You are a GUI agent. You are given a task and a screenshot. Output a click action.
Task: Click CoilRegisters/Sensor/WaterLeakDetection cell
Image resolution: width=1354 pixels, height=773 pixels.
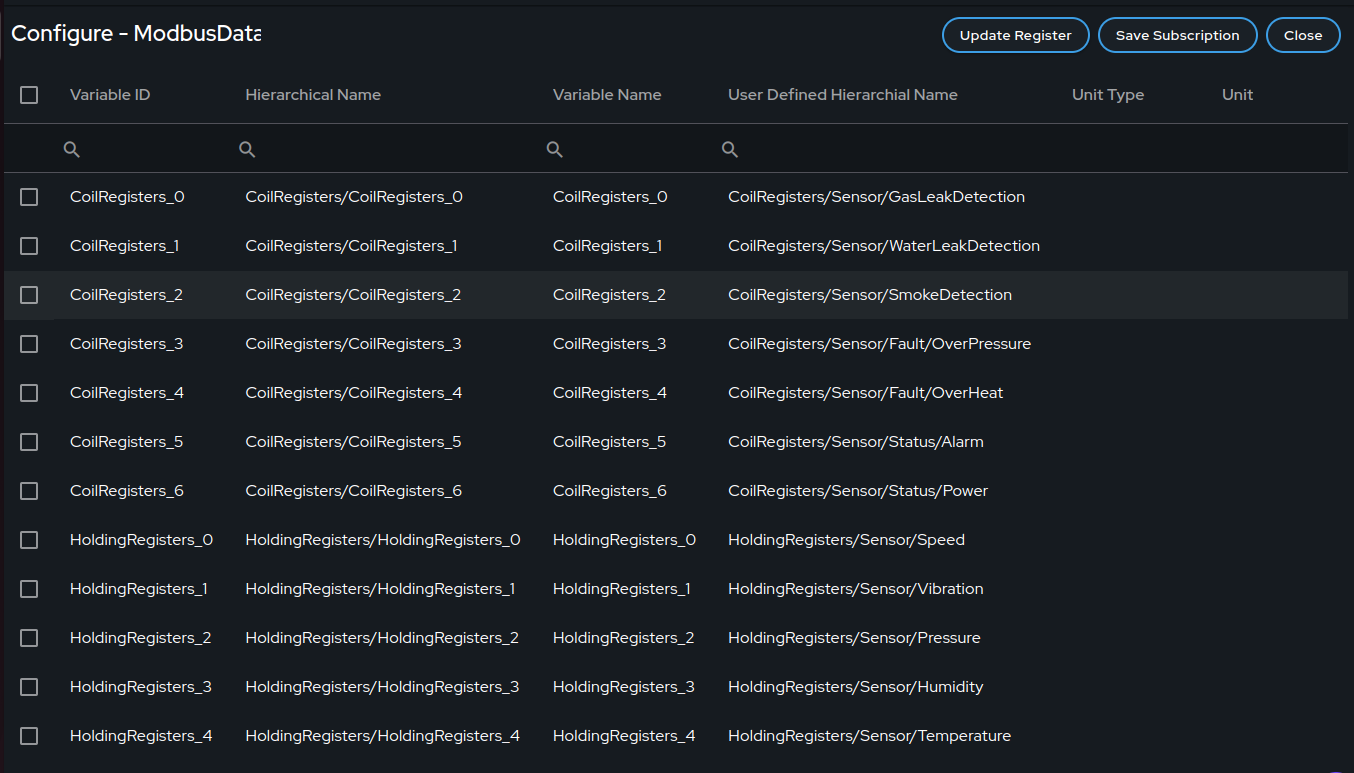coord(884,246)
